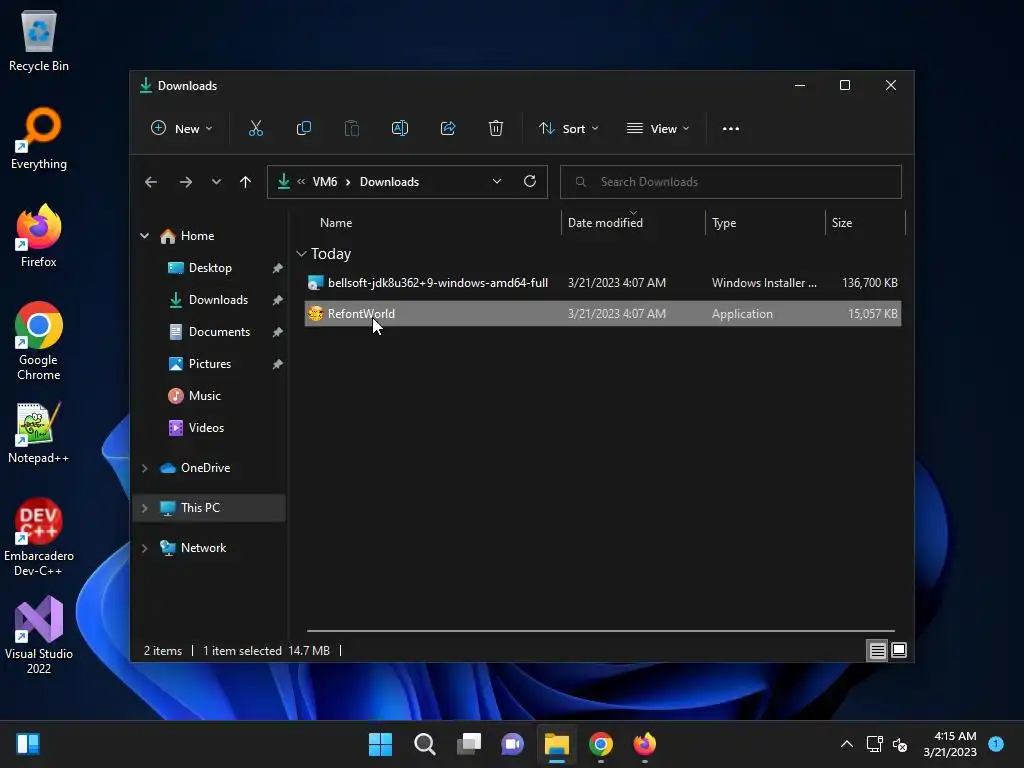
Task: Open taskbar Search magnifier
Action: tap(424, 744)
